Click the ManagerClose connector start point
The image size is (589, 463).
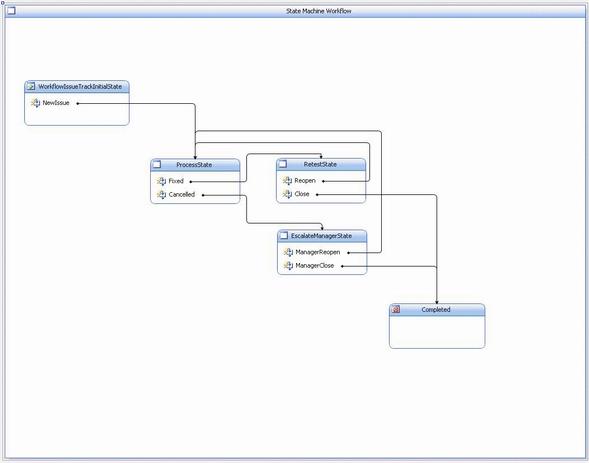342,266
